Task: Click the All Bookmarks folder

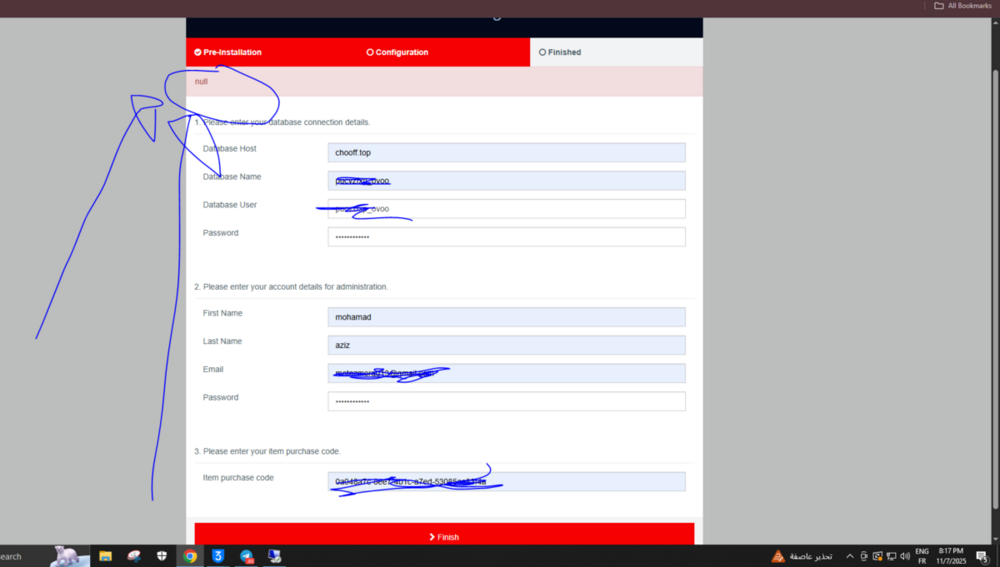Action: coord(962,6)
